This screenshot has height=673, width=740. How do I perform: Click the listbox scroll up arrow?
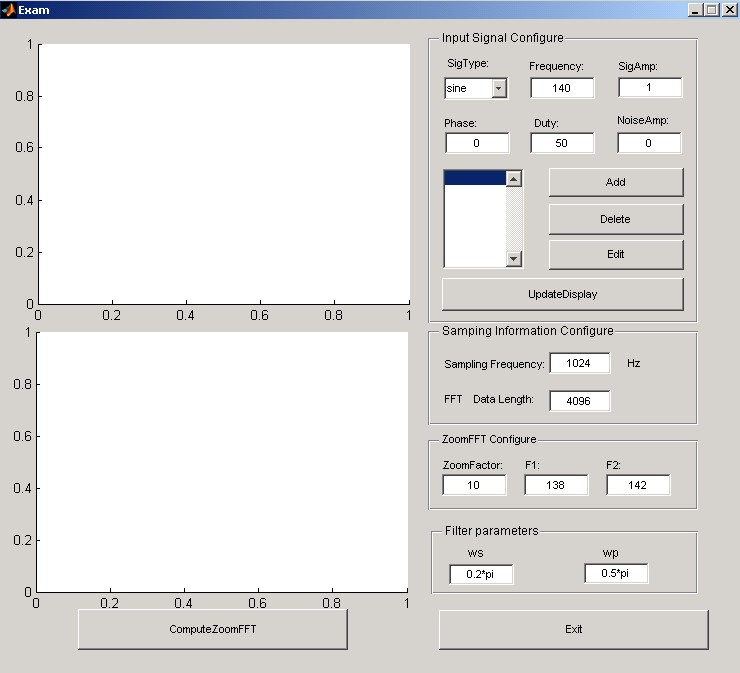[x=513, y=178]
